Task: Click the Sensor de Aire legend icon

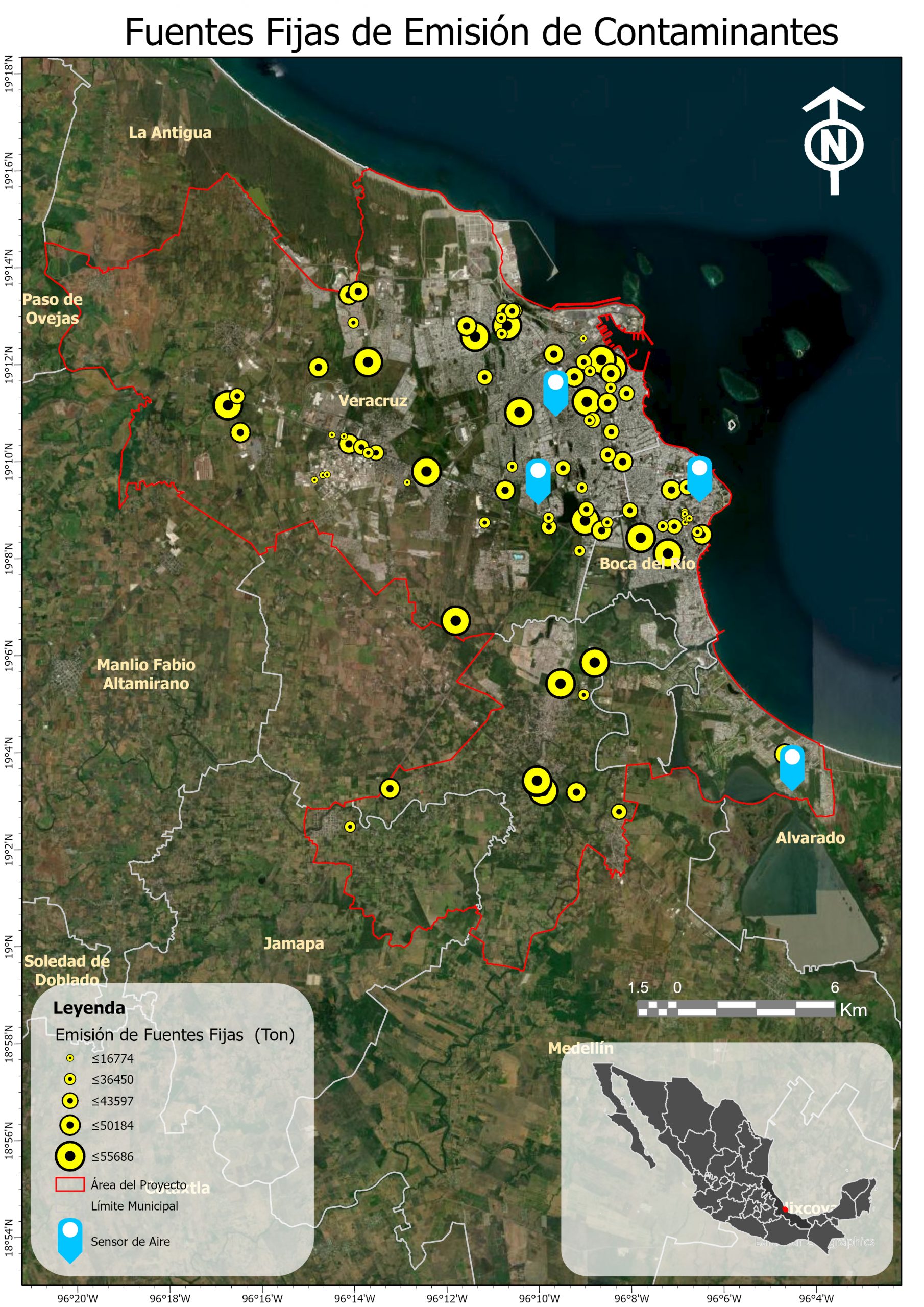Action: coord(70,1242)
